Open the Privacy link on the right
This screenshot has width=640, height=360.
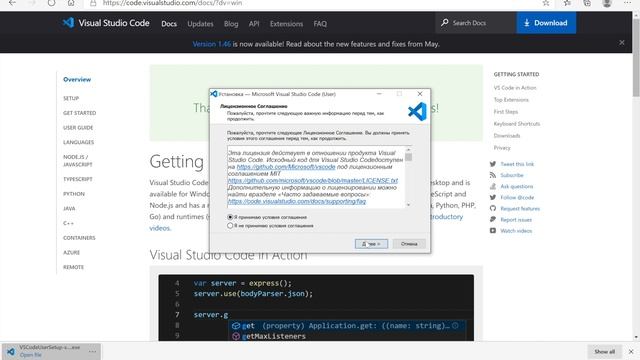coord(502,148)
